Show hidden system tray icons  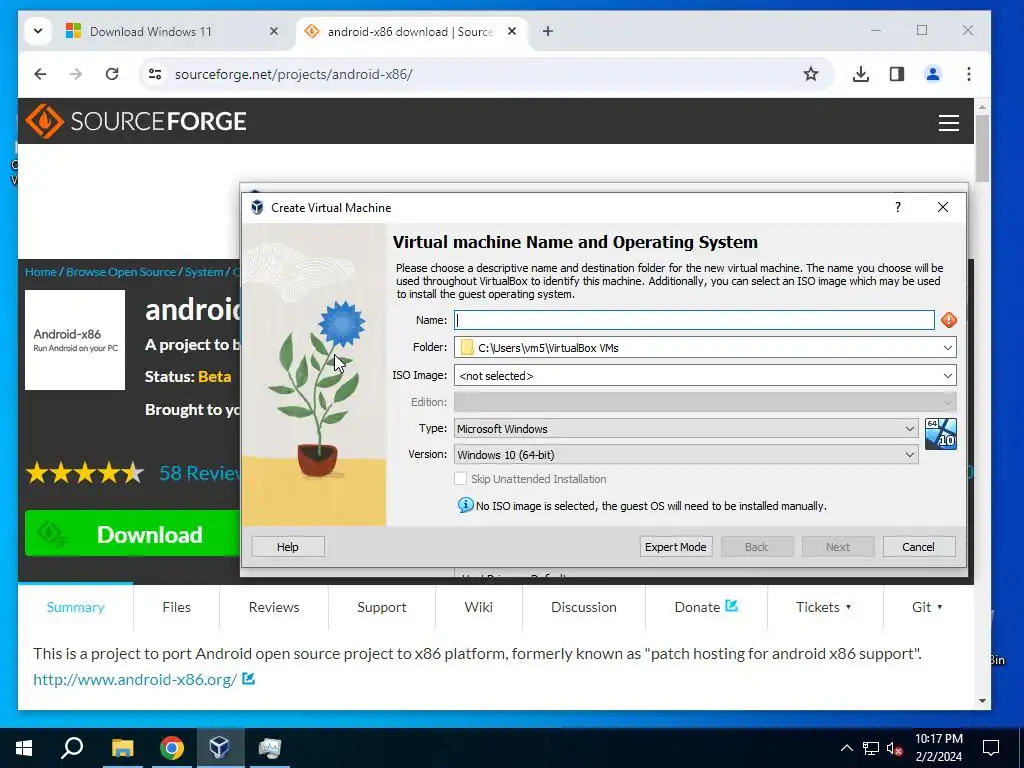(x=846, y=748)
